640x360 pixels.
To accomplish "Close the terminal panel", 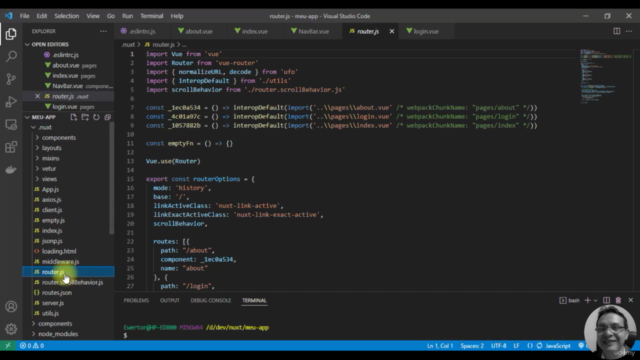I will [x=631, y=300].
